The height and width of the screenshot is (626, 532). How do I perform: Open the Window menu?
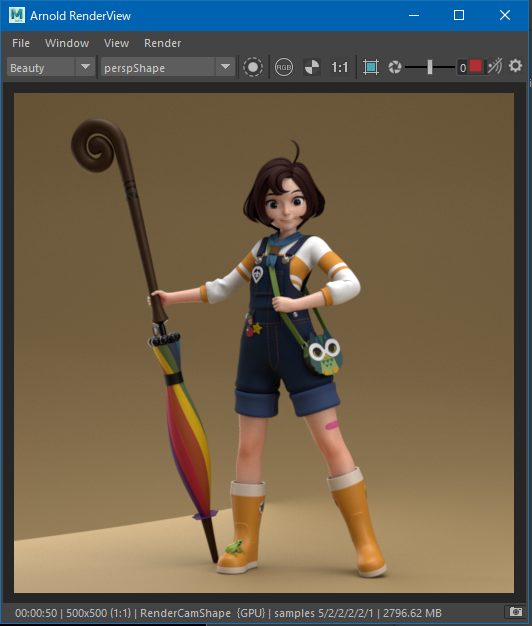tap(67, 43)
